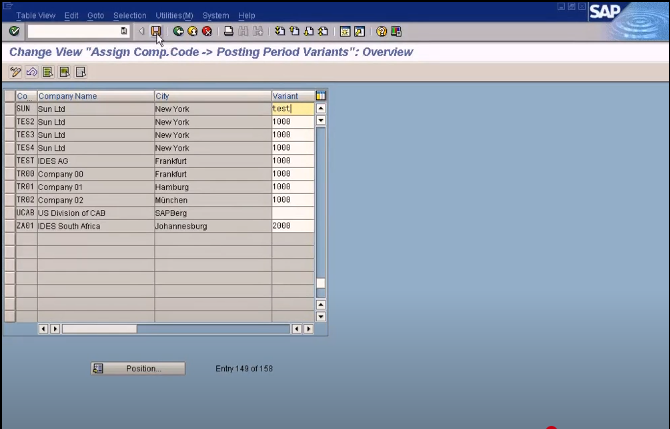The image size is (670, 429).
Task: Click the red Cancel icon
Action: [207, 31]
